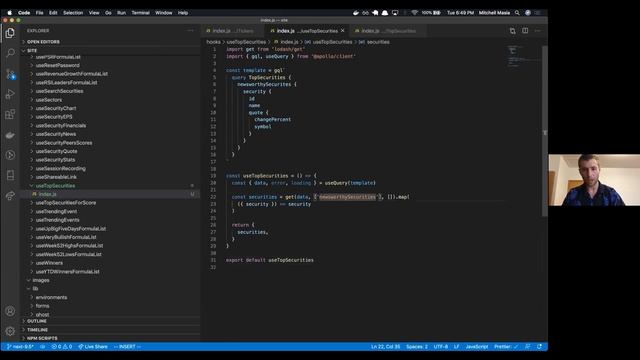640x360 pixels.
Task: Expand the Open Editors section
Action: point(43,42)
